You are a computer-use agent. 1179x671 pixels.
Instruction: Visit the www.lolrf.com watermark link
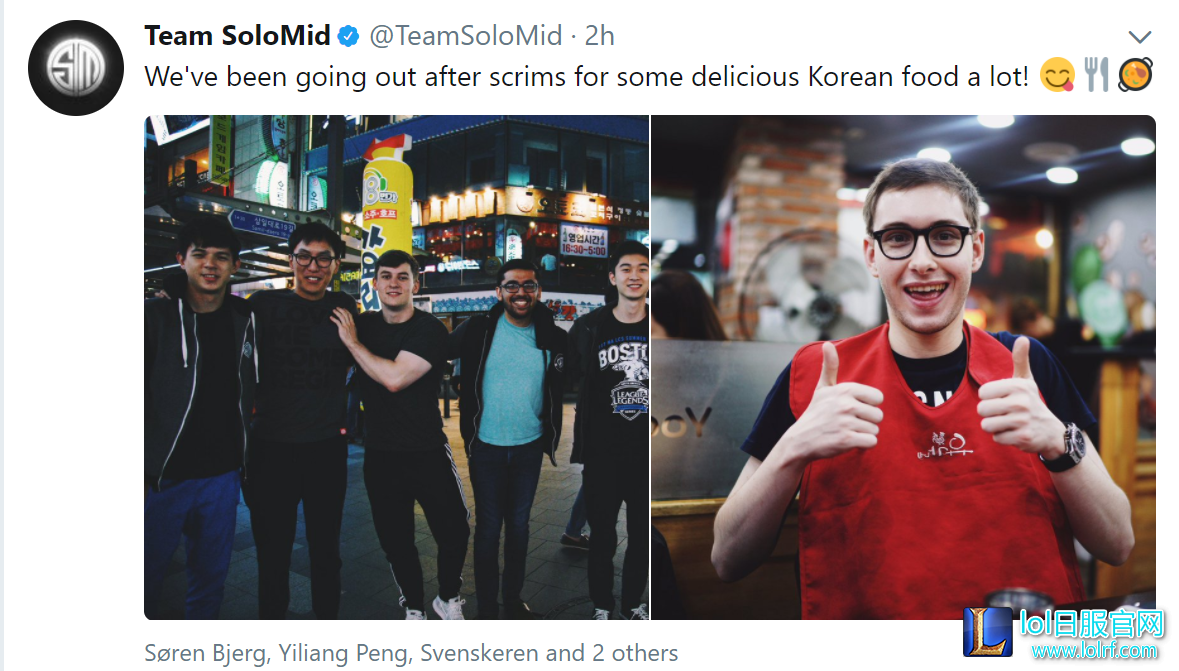tap(1095, 650)
